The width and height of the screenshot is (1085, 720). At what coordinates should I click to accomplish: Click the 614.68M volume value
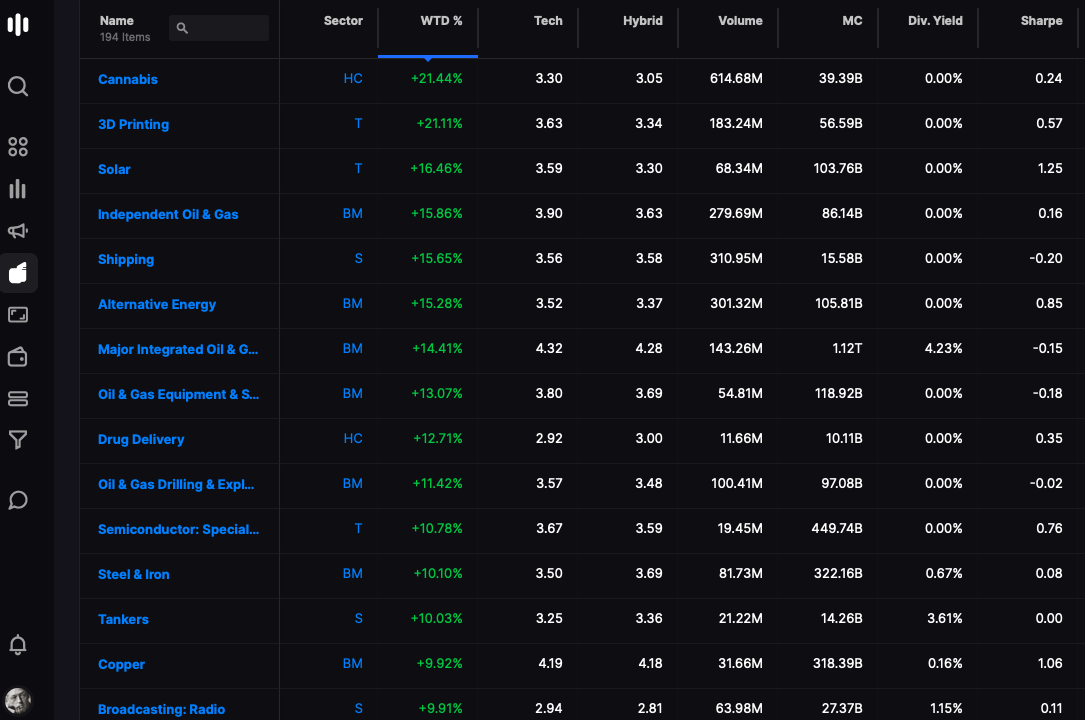point(736,78)
